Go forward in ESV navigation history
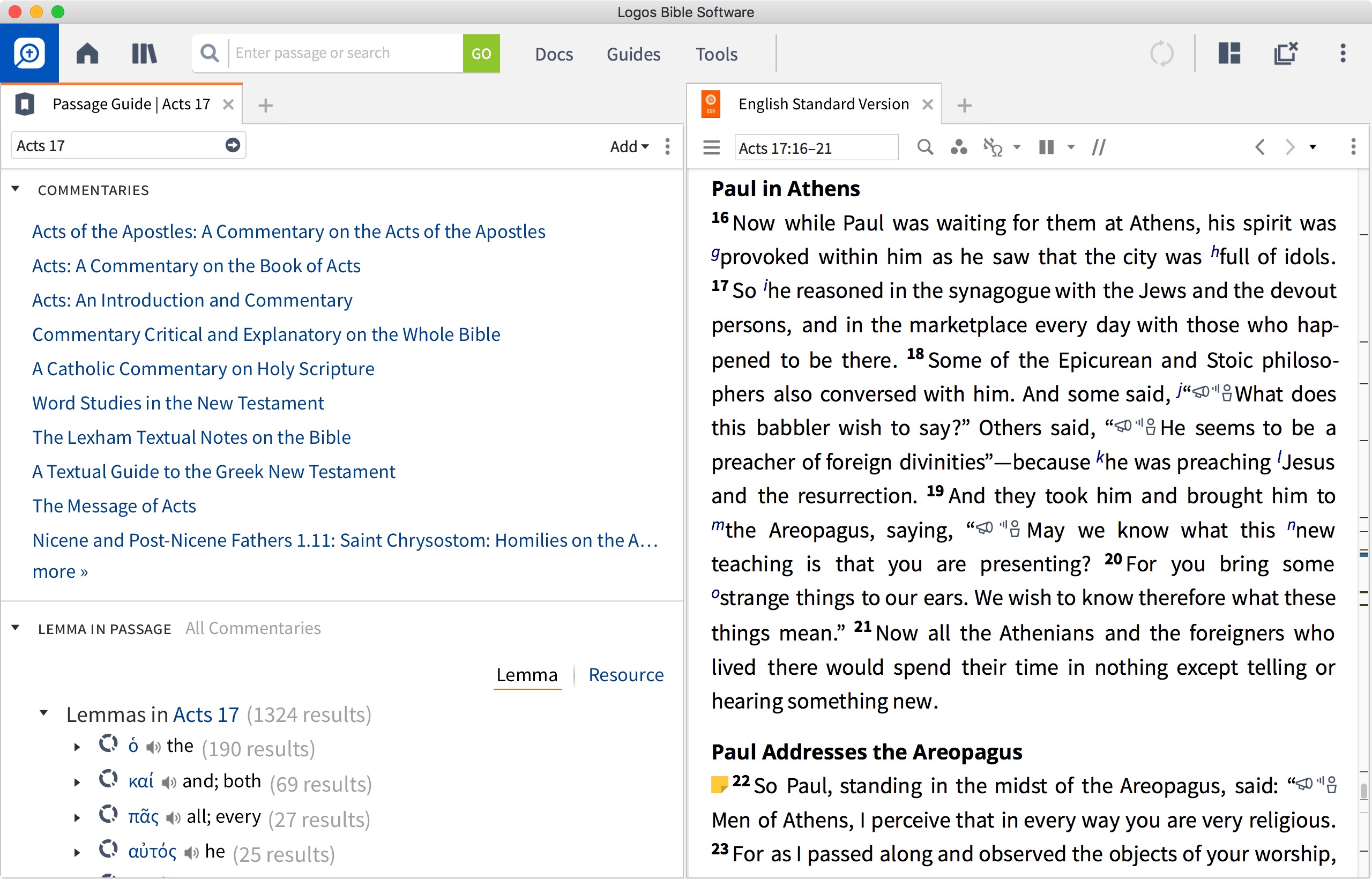1372x879 pixels. pos(1290,147)
